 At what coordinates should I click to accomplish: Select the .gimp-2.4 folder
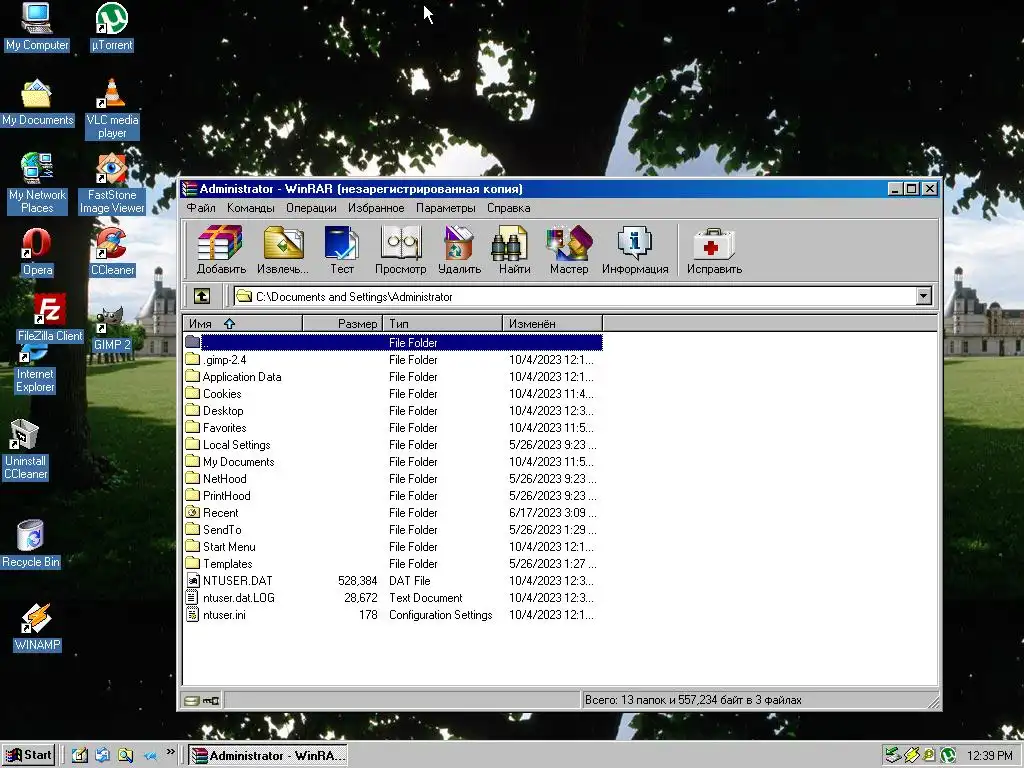(392, 360)
